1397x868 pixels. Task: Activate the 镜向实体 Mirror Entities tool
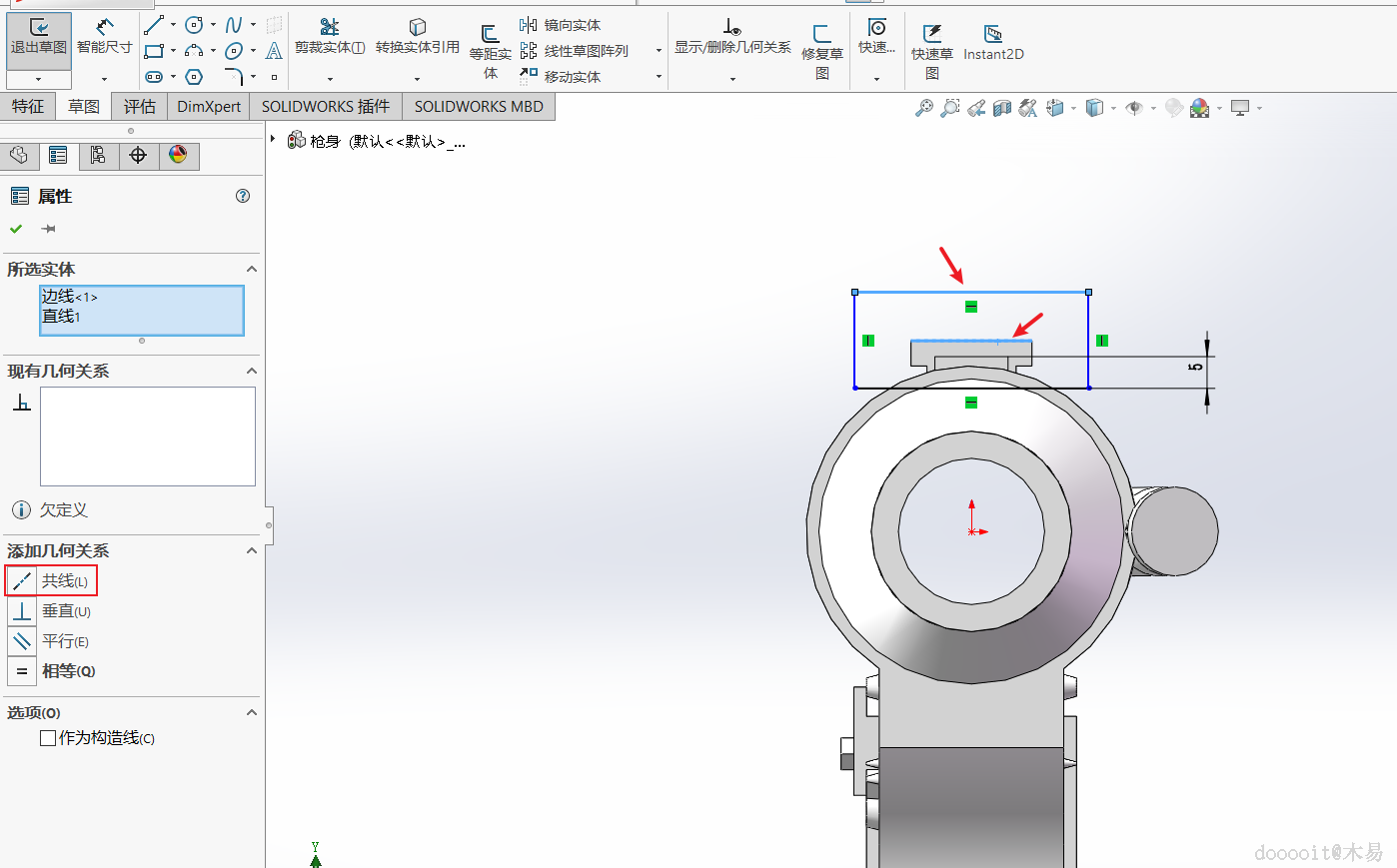561,25
